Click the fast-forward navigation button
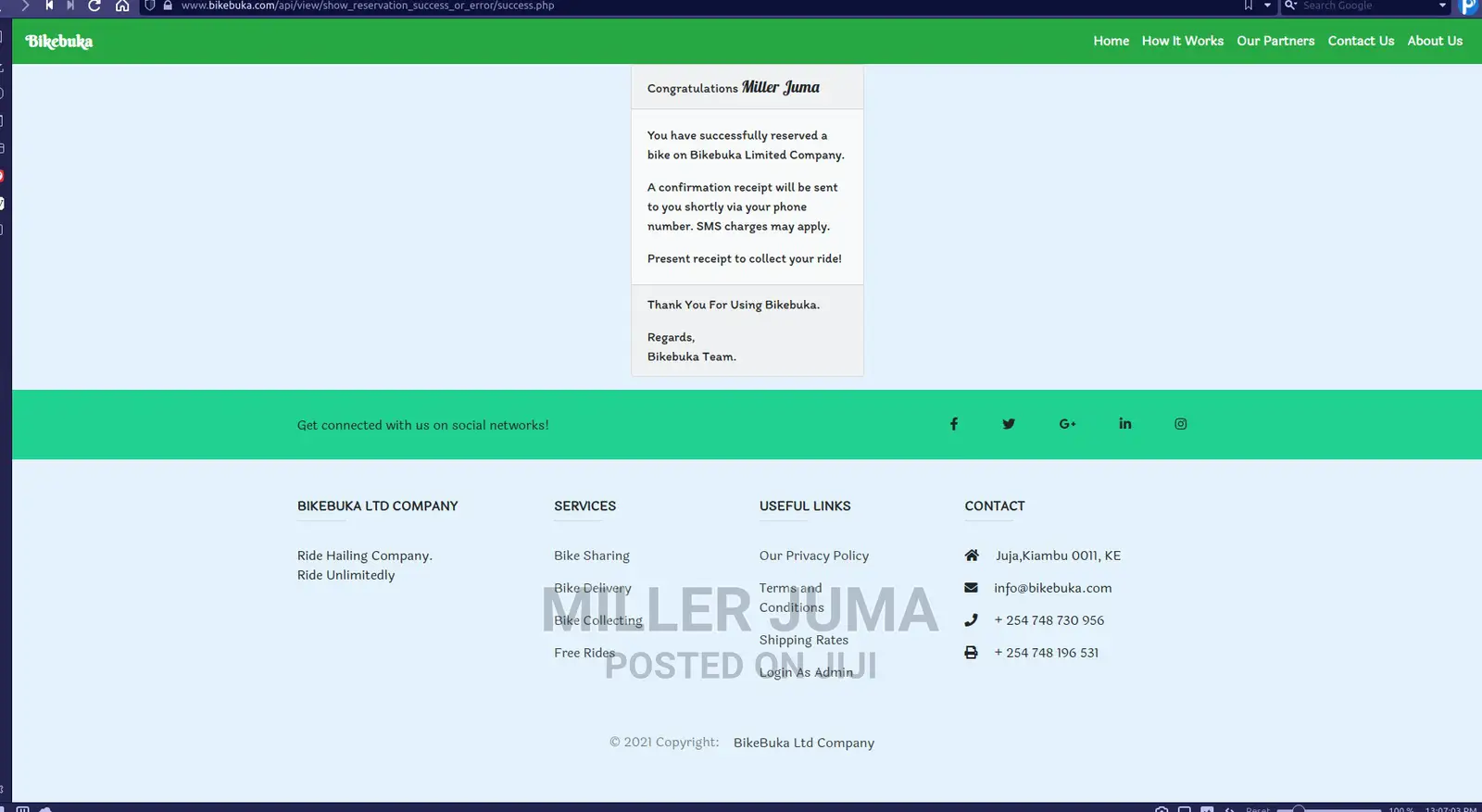 (x=70, y=6)
